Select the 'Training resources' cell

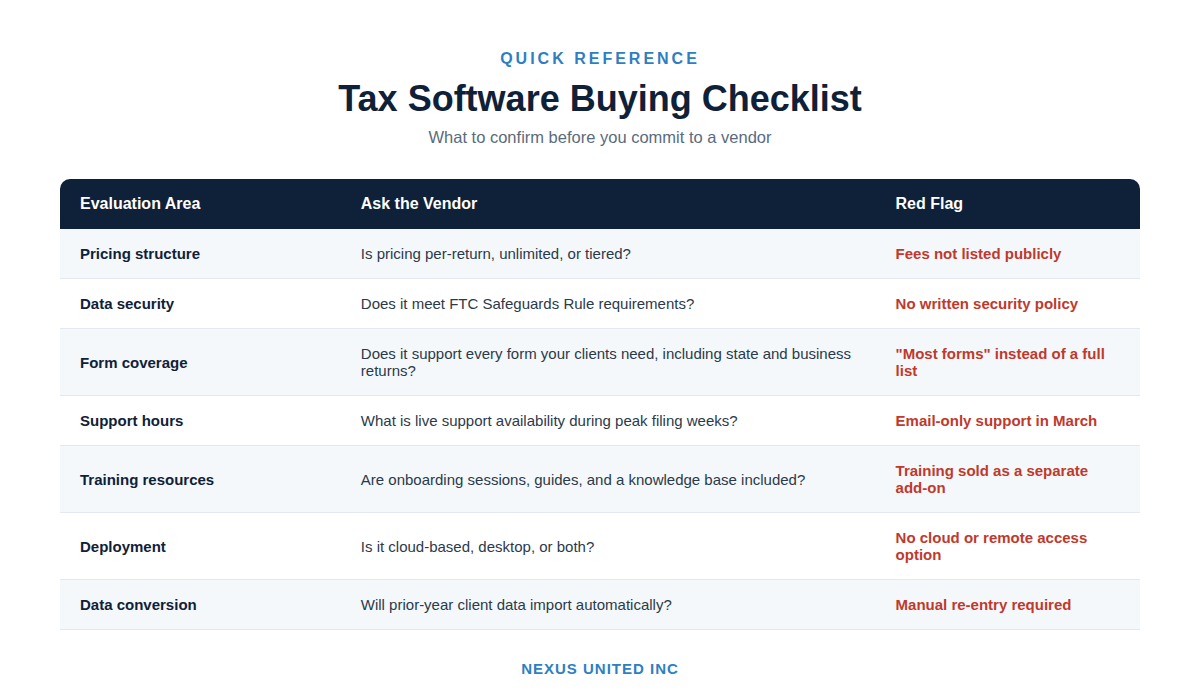[x=147, y=480]
